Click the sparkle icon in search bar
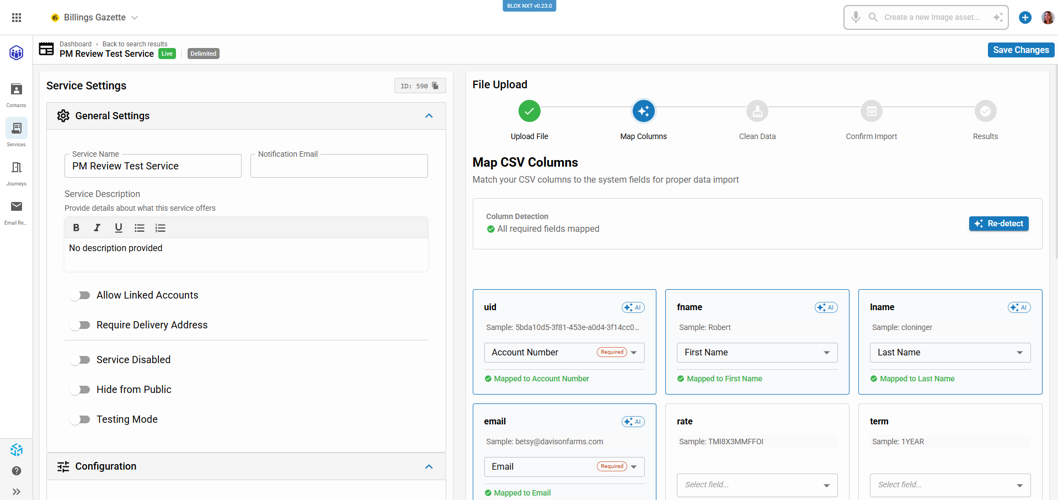Screen dimensions: 1058x500 (x=997, y=18)
